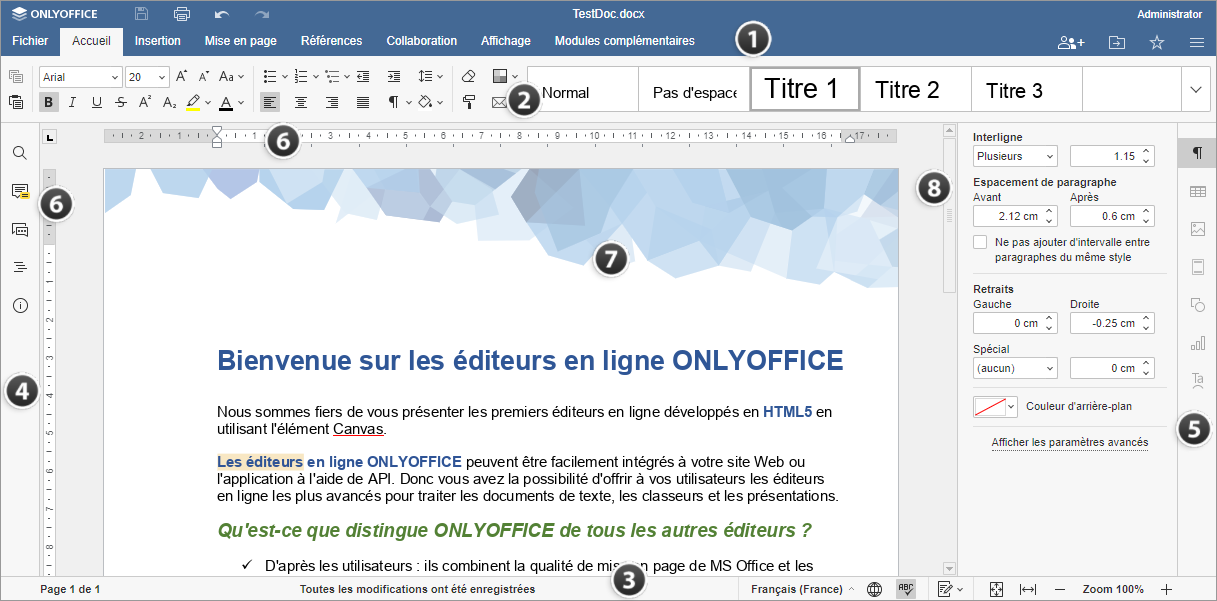Screen dimensions: 1217x601
Task: Center align the paragraph
Action: point(301,101)
